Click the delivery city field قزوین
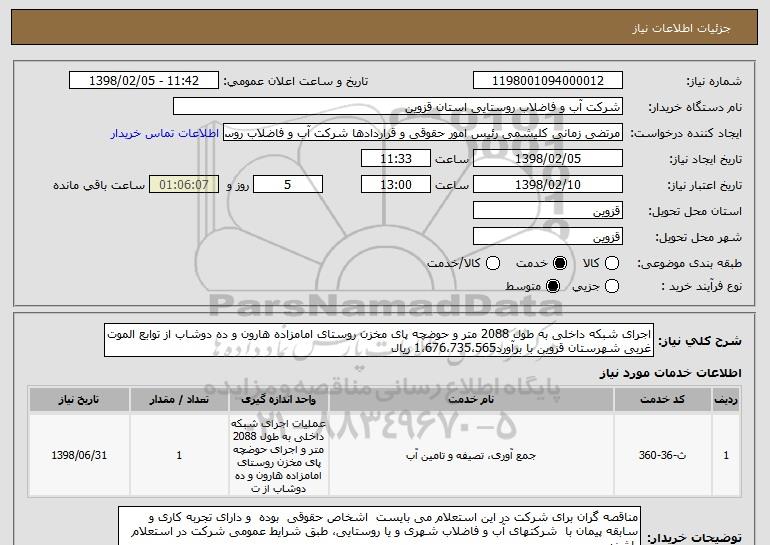Viewport: 770px width, 545px height. (548, 237)
